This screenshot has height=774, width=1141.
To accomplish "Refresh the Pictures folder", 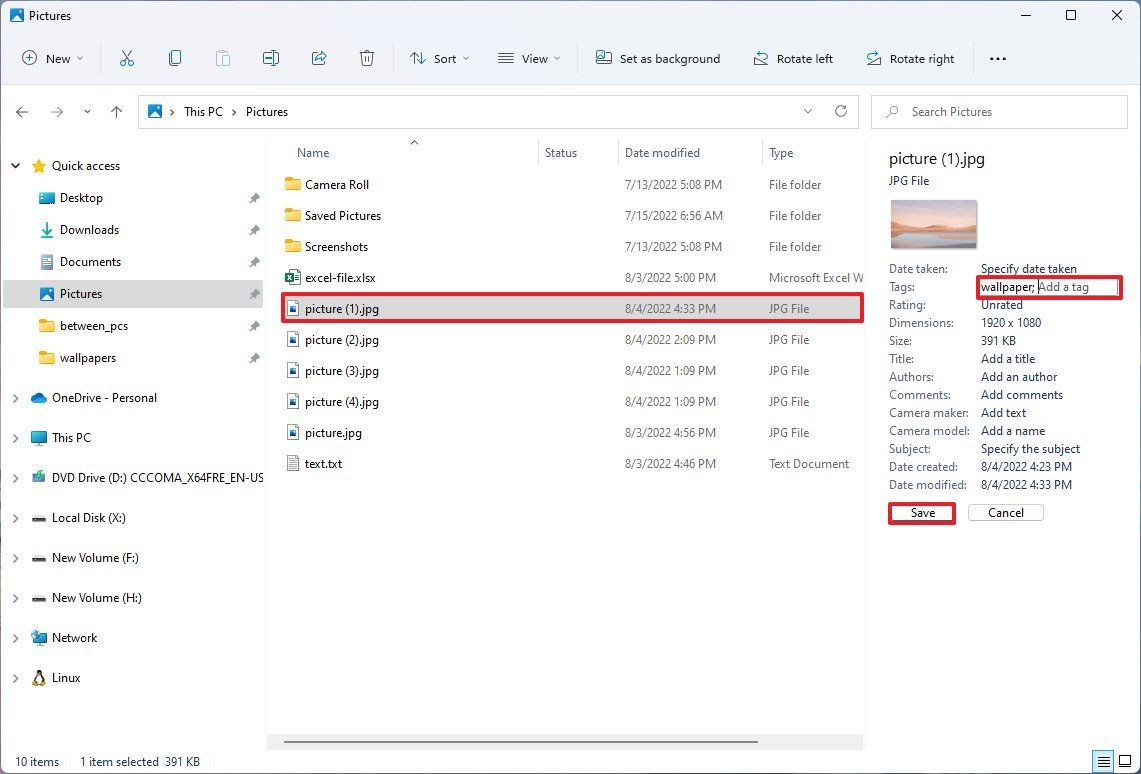I will (840, 111).
